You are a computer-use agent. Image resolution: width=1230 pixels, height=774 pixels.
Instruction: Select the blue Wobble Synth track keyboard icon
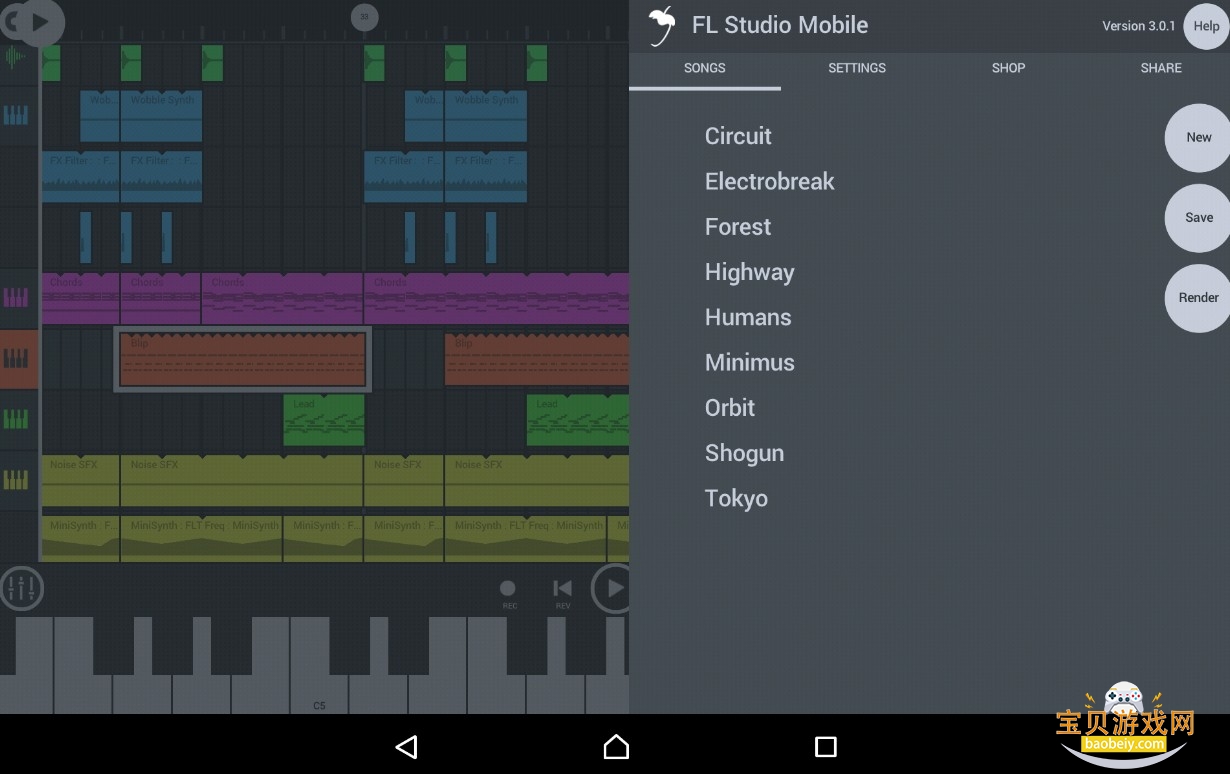(16, 116)
